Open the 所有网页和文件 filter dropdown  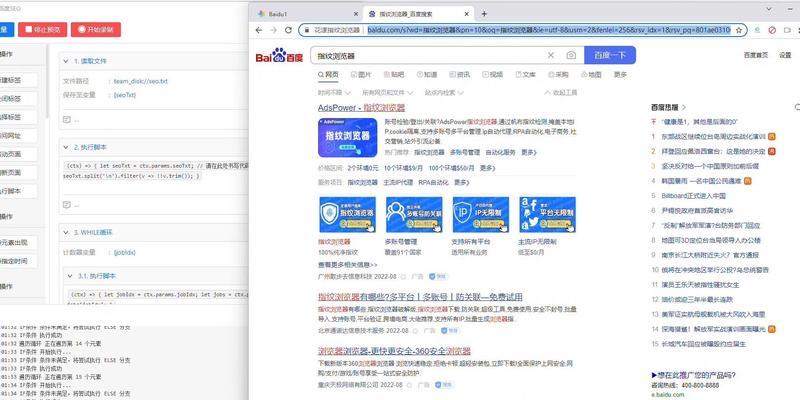pyautogui.click(x=388, y=93)
